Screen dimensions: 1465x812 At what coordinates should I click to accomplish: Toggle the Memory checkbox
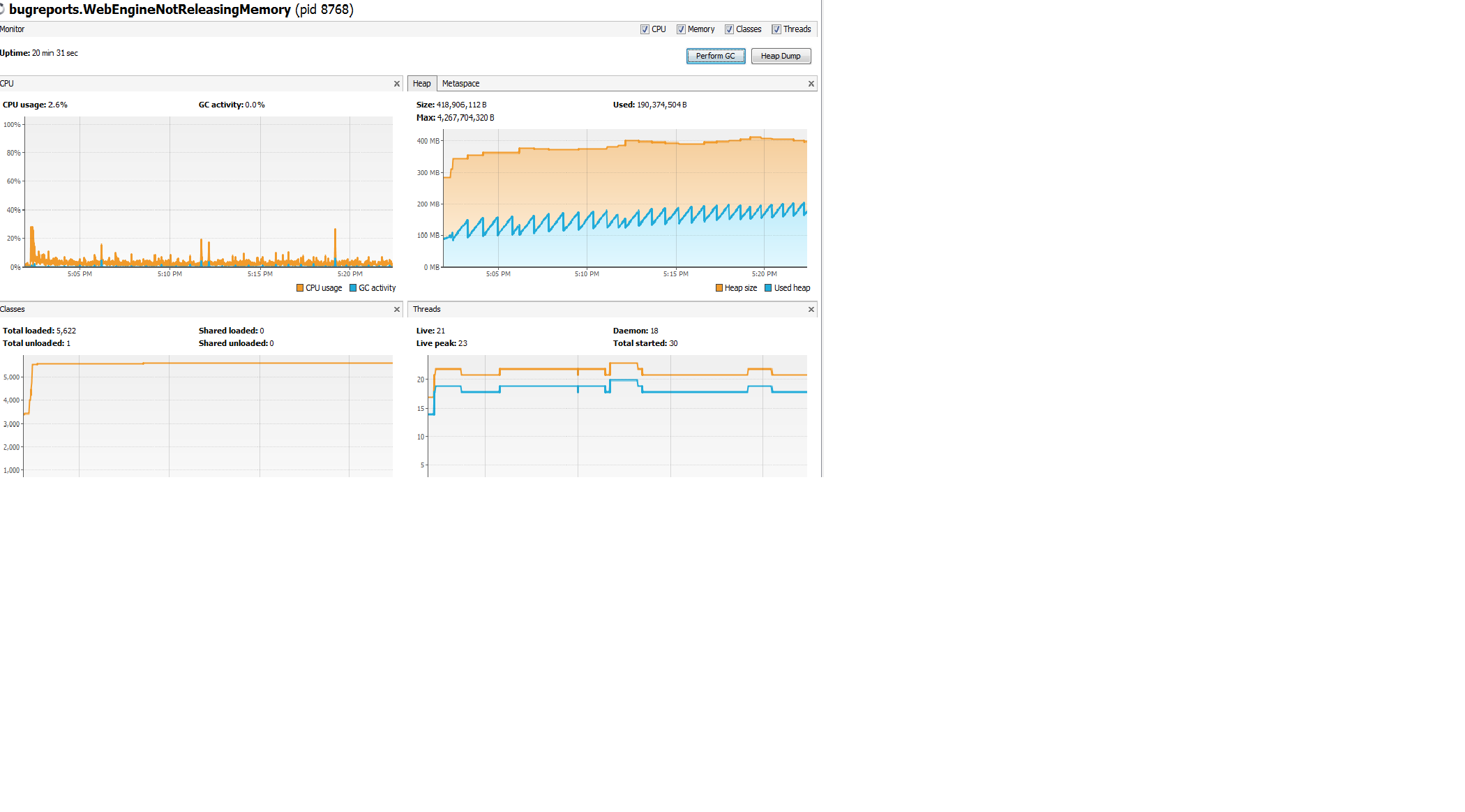[681, 29]
